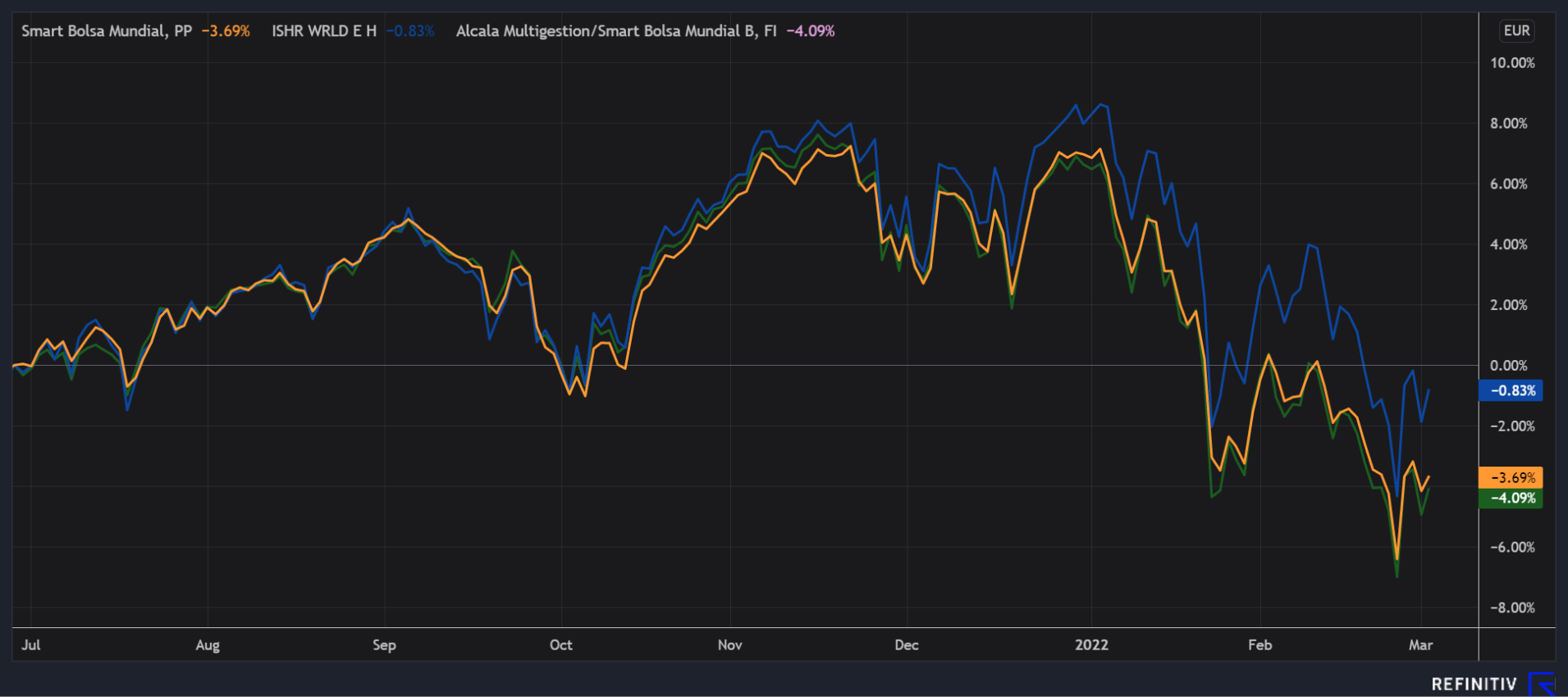Select the Alcala Multigestion/Smart Bolsa Mundial B legend
Screen dimensions: 1568x697
coord(616,31)
